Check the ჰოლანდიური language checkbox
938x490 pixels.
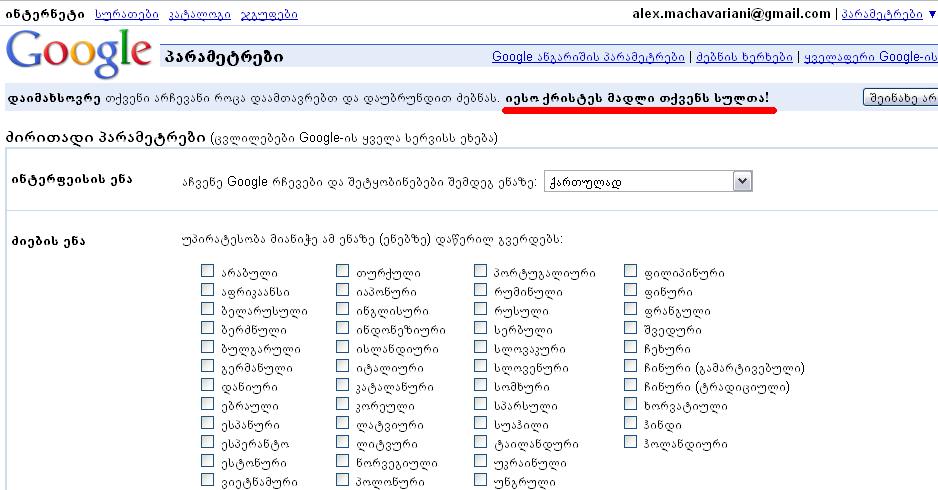pyautogui.click(x=631, y=442)
